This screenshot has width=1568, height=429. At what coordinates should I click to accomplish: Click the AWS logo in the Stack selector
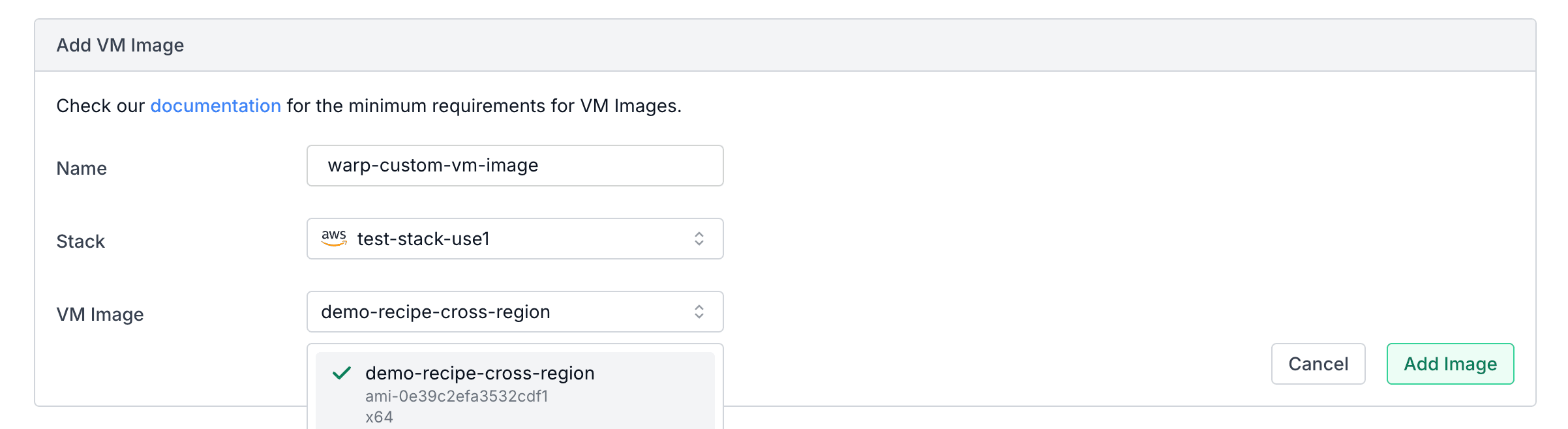pyautogui.click(x=334, y=239)
